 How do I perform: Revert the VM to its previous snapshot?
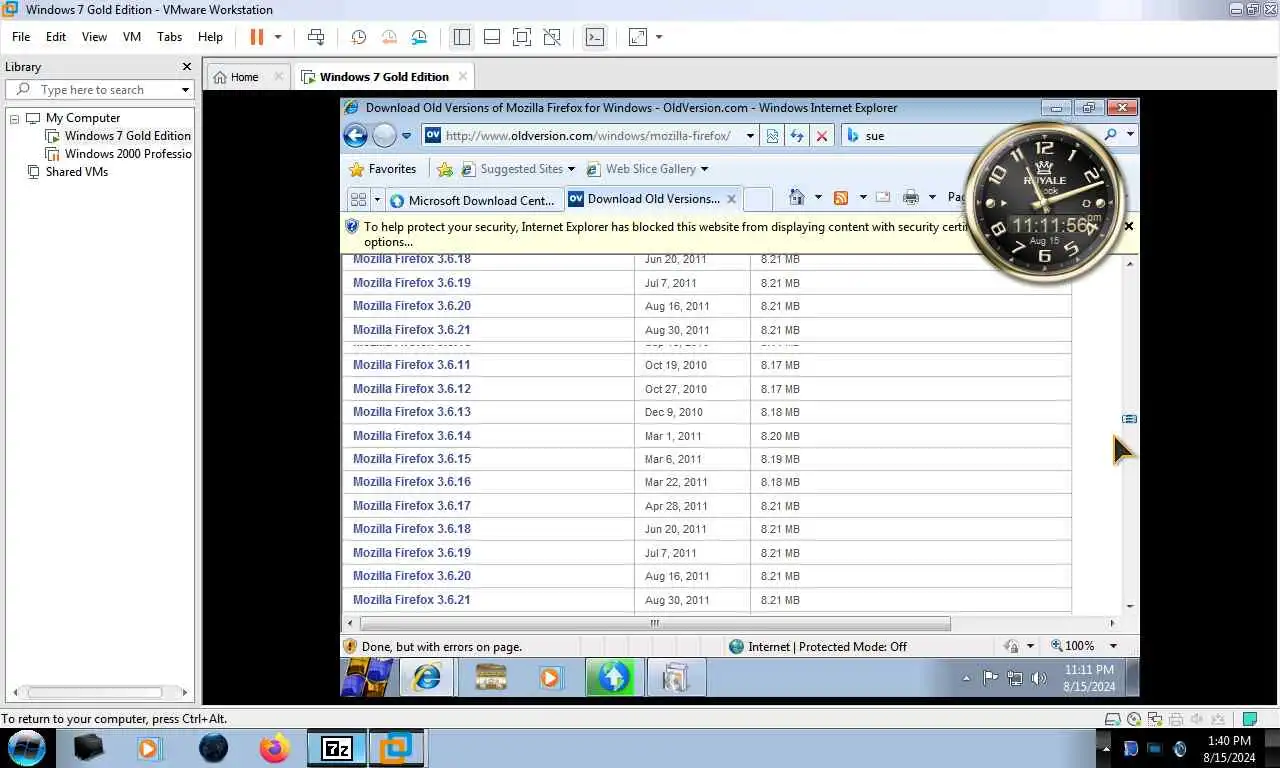[389, 37]
